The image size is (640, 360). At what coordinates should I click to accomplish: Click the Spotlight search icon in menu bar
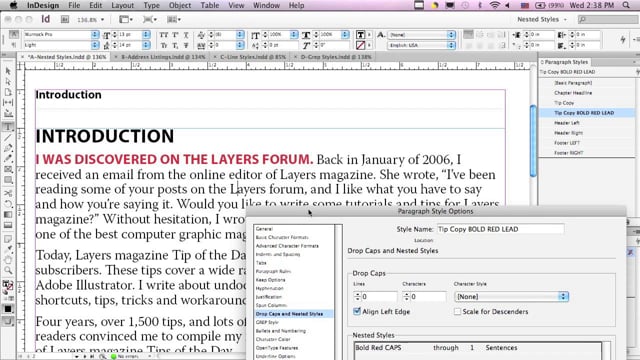pos(626,5)
